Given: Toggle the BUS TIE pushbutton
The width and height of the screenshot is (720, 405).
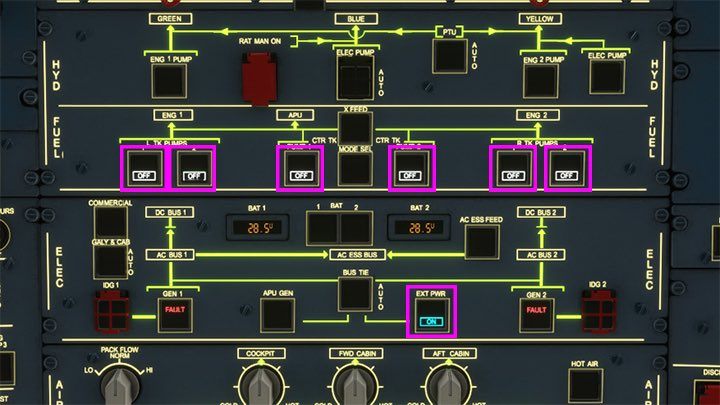Looking at the screenshot, I should point(354,294).
